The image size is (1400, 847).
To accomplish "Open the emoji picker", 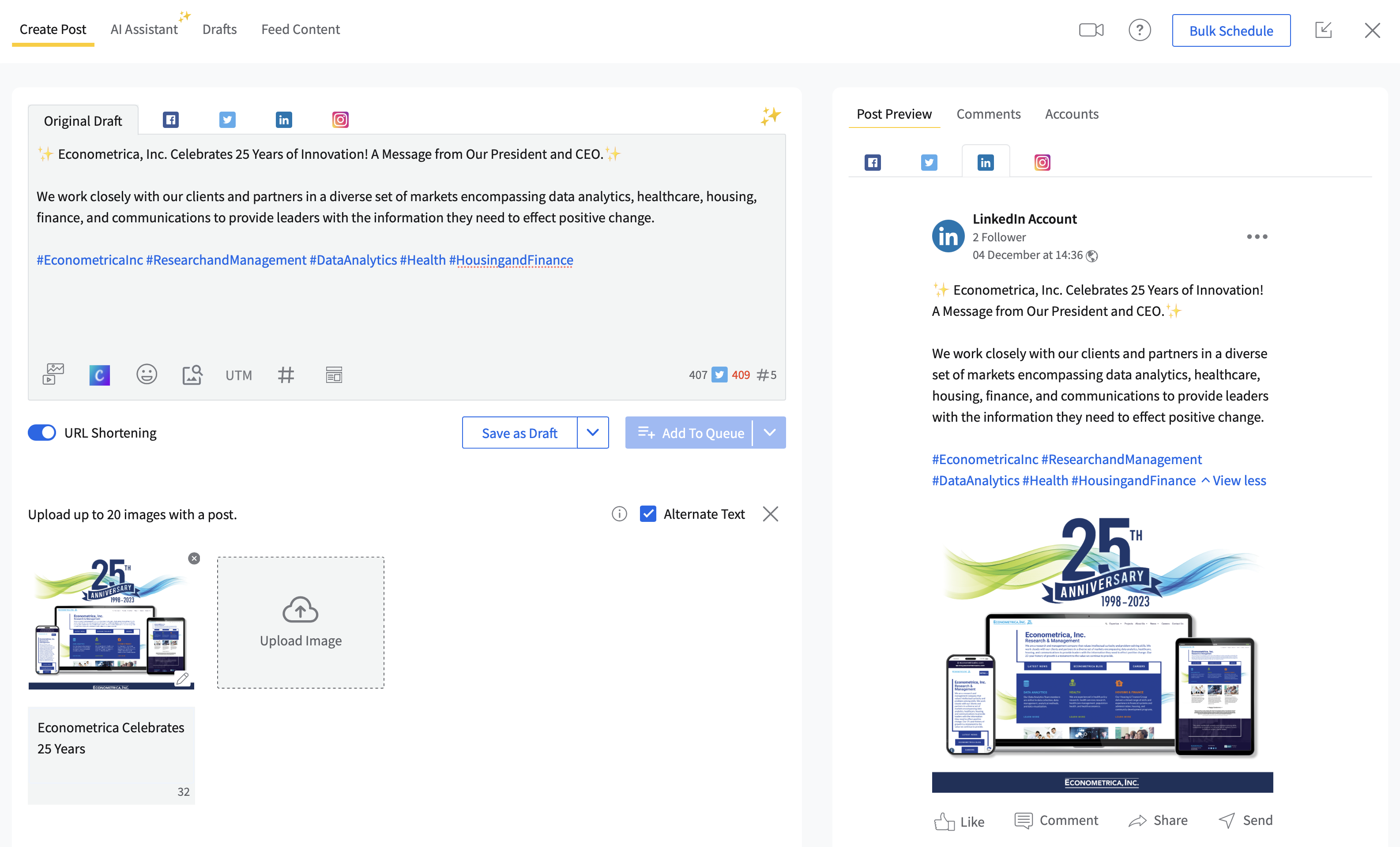I will click(x=147, y=374).
